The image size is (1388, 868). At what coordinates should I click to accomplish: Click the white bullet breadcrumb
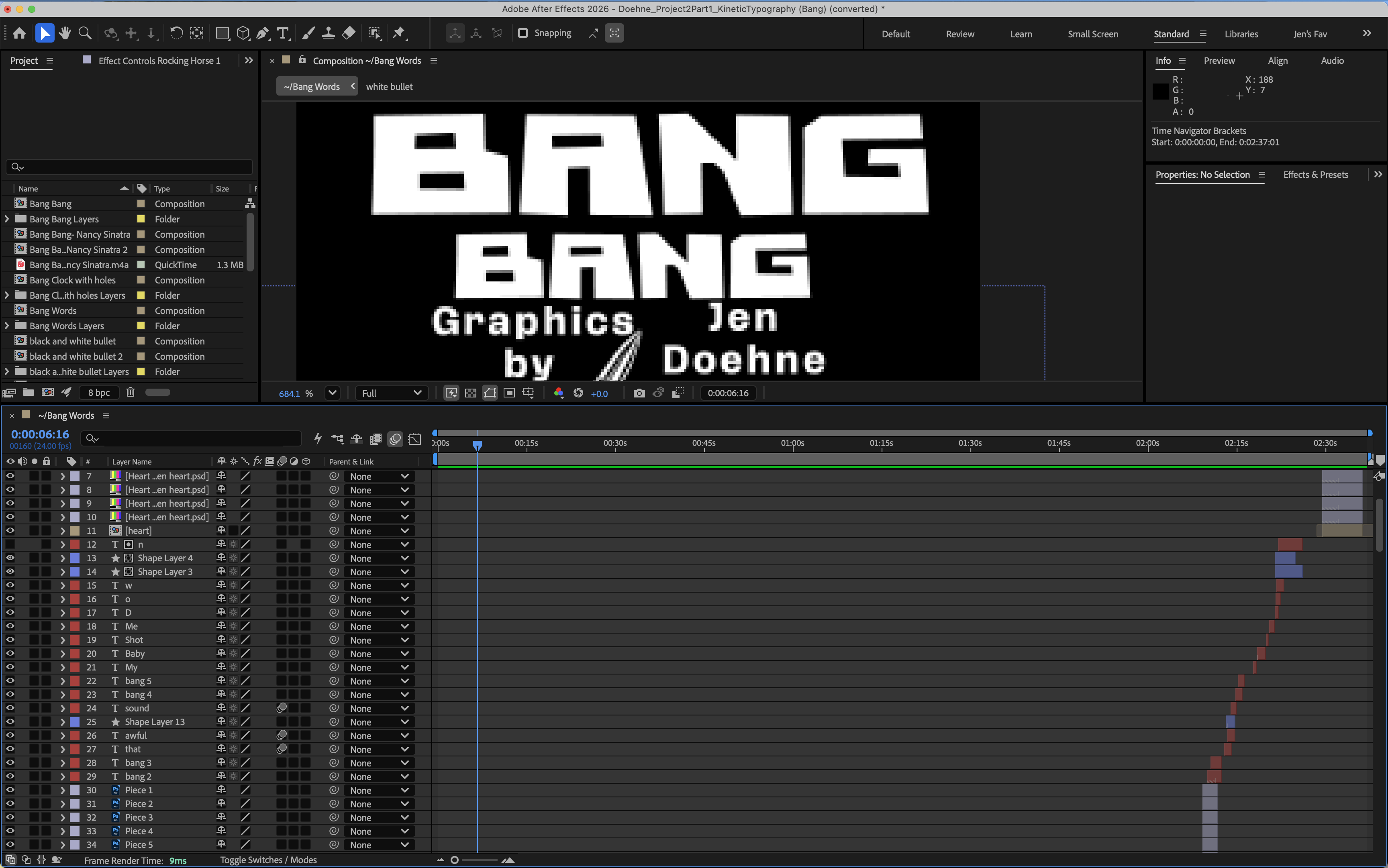(389, 87)
